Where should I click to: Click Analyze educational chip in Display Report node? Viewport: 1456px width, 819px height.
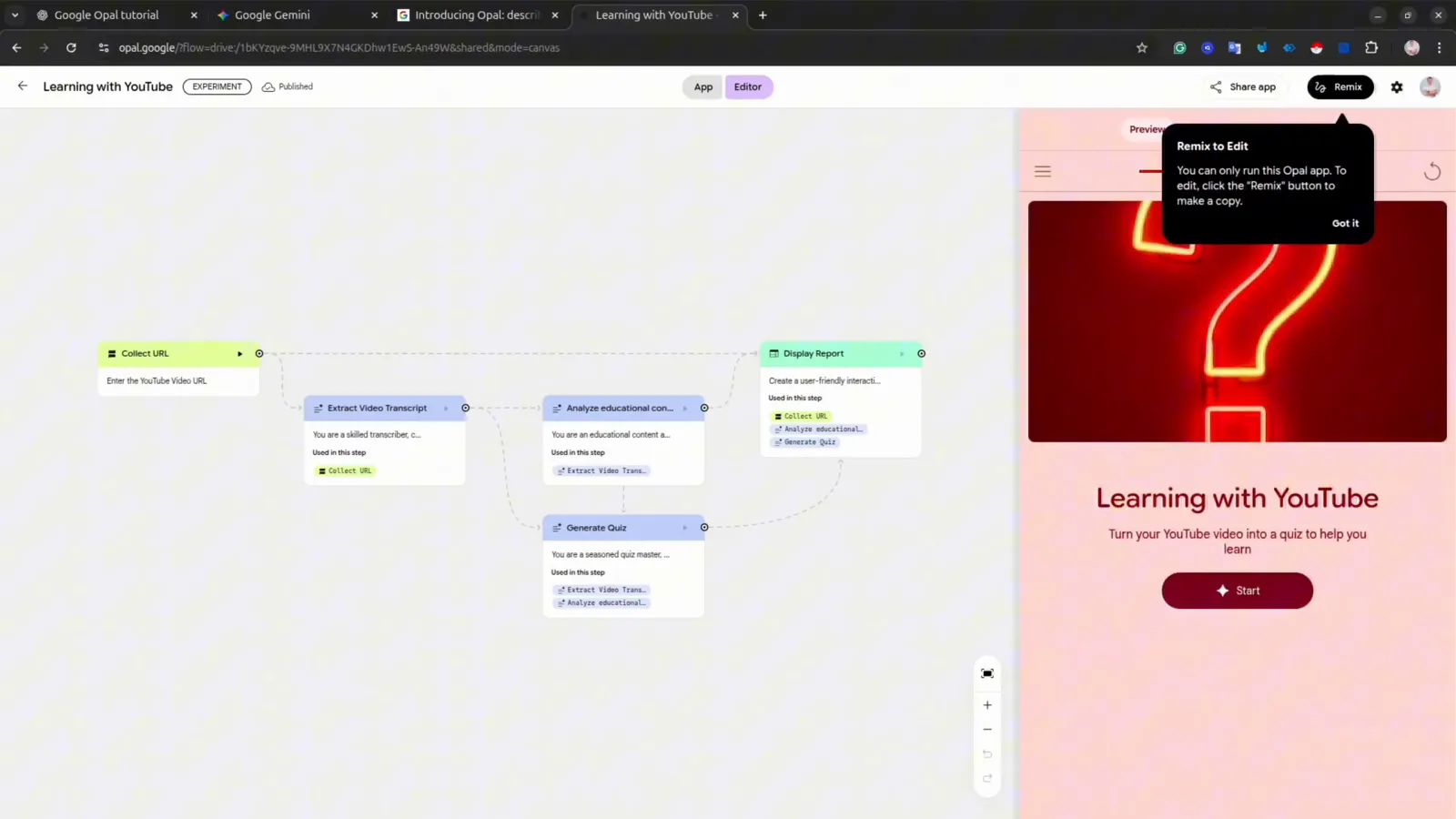819,430
